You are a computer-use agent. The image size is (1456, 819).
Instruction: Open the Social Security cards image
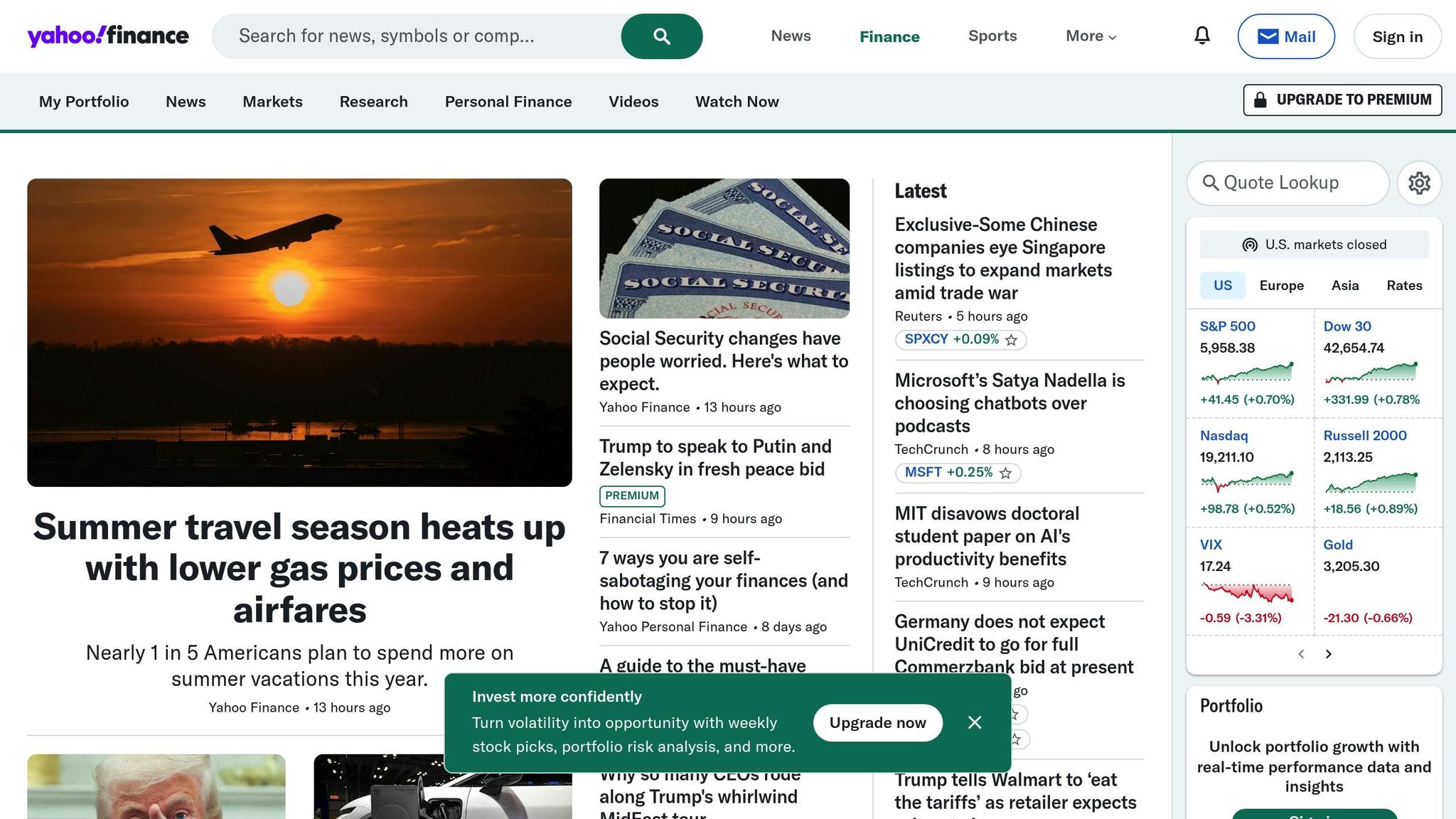coord(724,248)
